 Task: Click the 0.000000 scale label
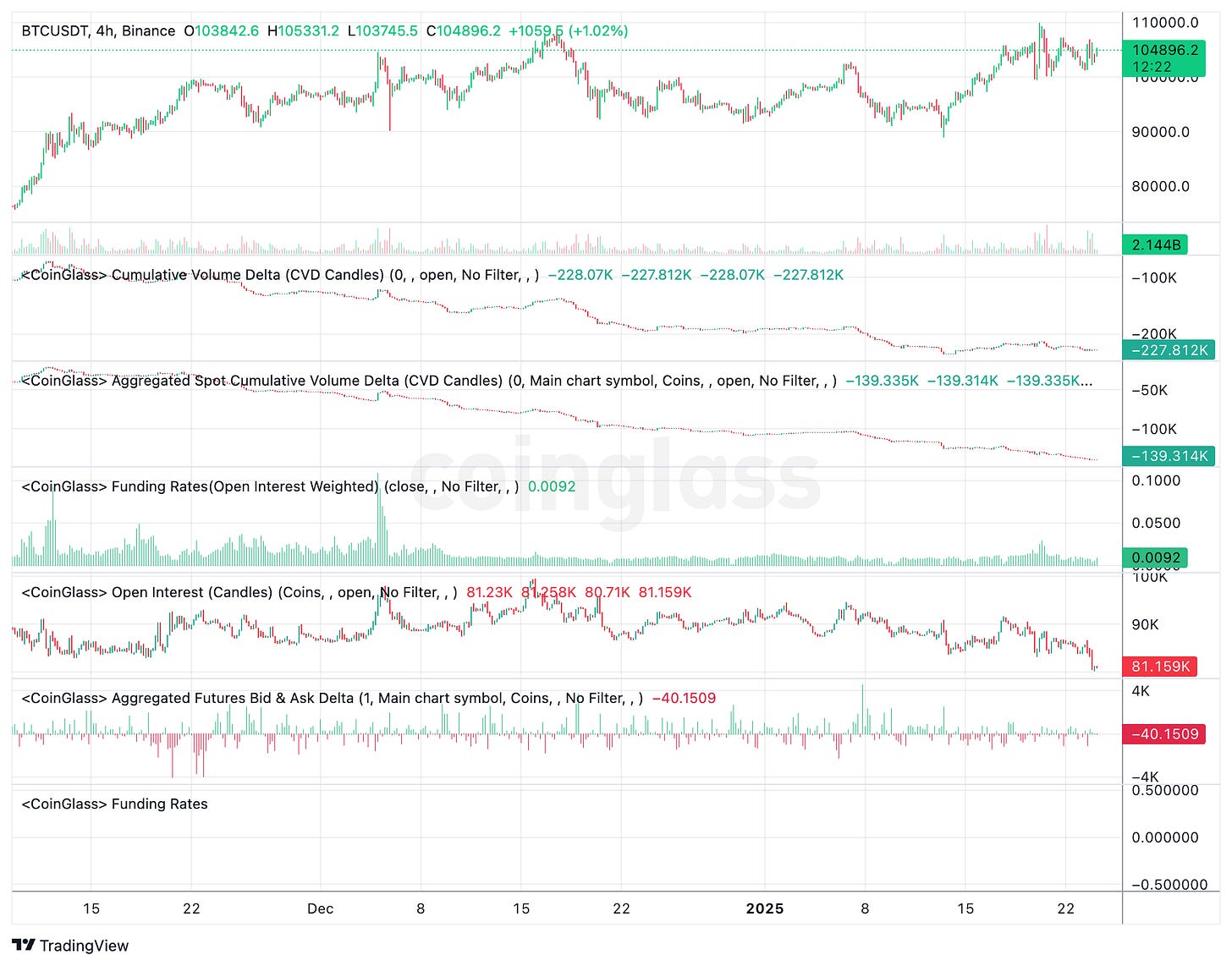tap(1165, 837)
